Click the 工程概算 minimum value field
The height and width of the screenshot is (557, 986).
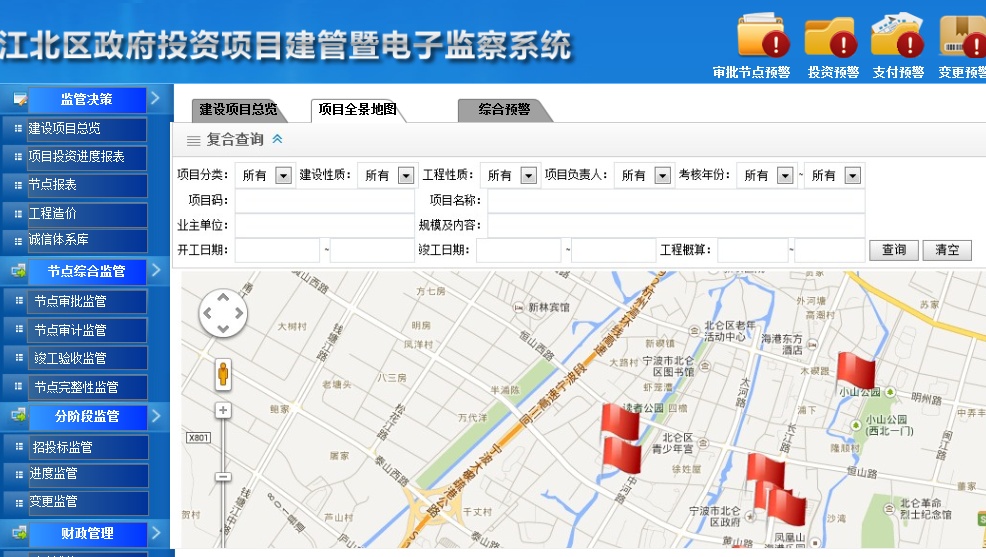753,250
